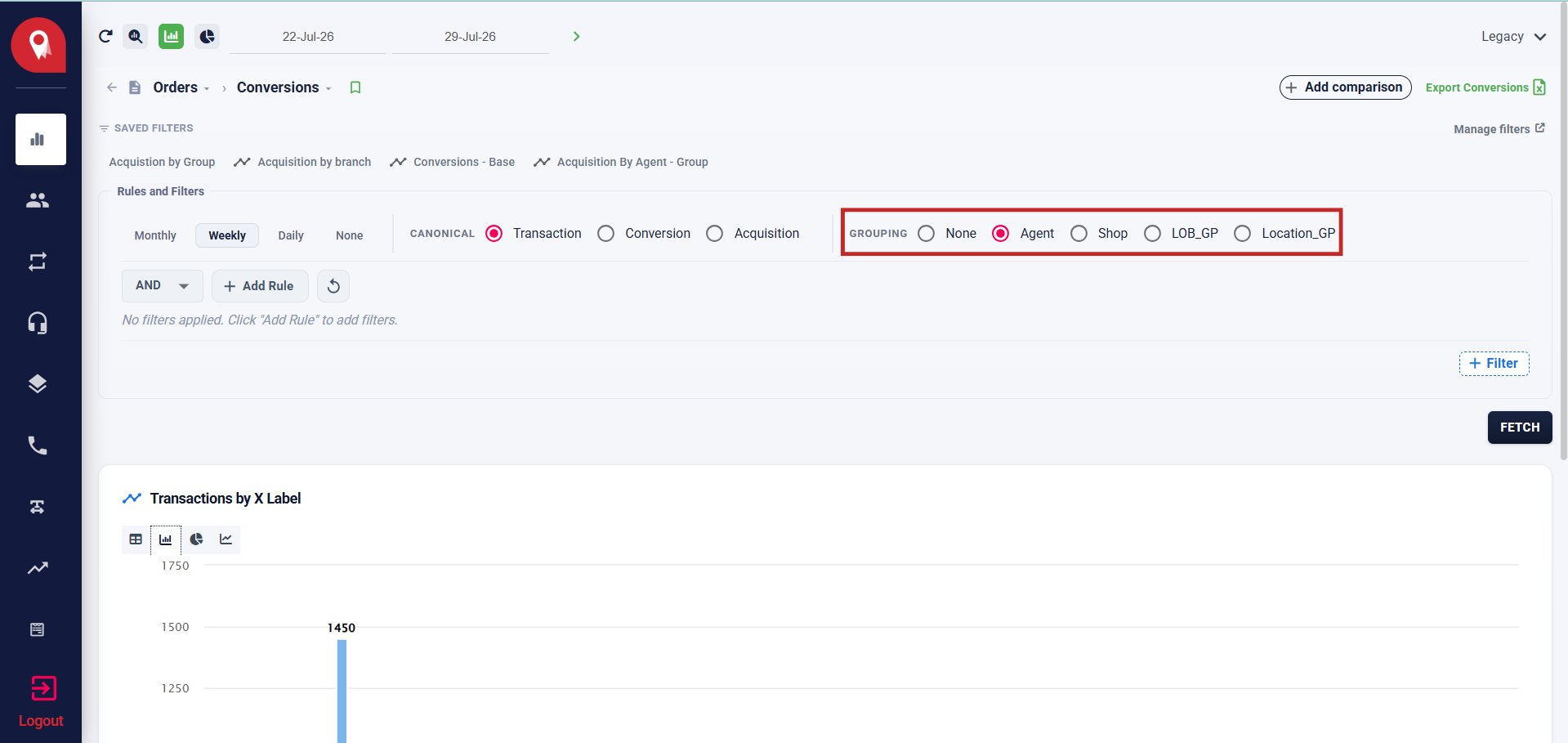Switch interval to Monthly
The width and height of the screenshot is (1568, 743).
coord(155,235)
